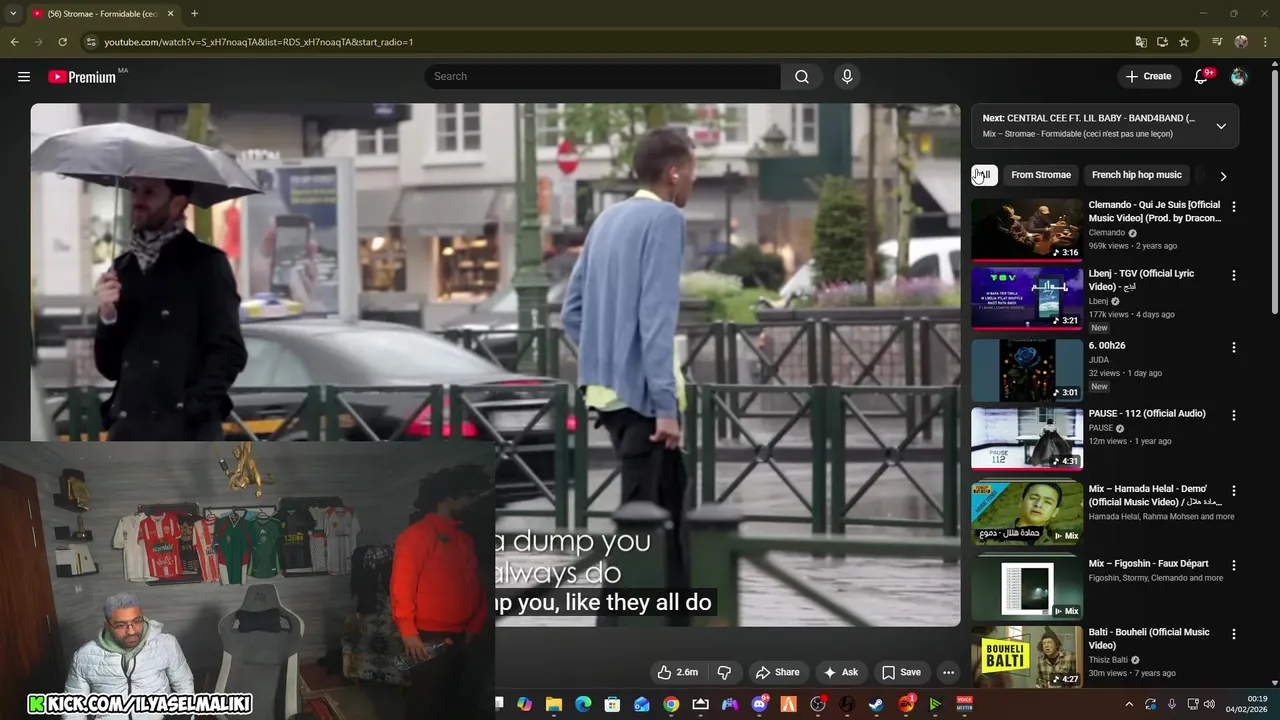Screen dimensions: 1280x720
Task: Open options for 6. 00h26 video
Action: [1233, 348]
